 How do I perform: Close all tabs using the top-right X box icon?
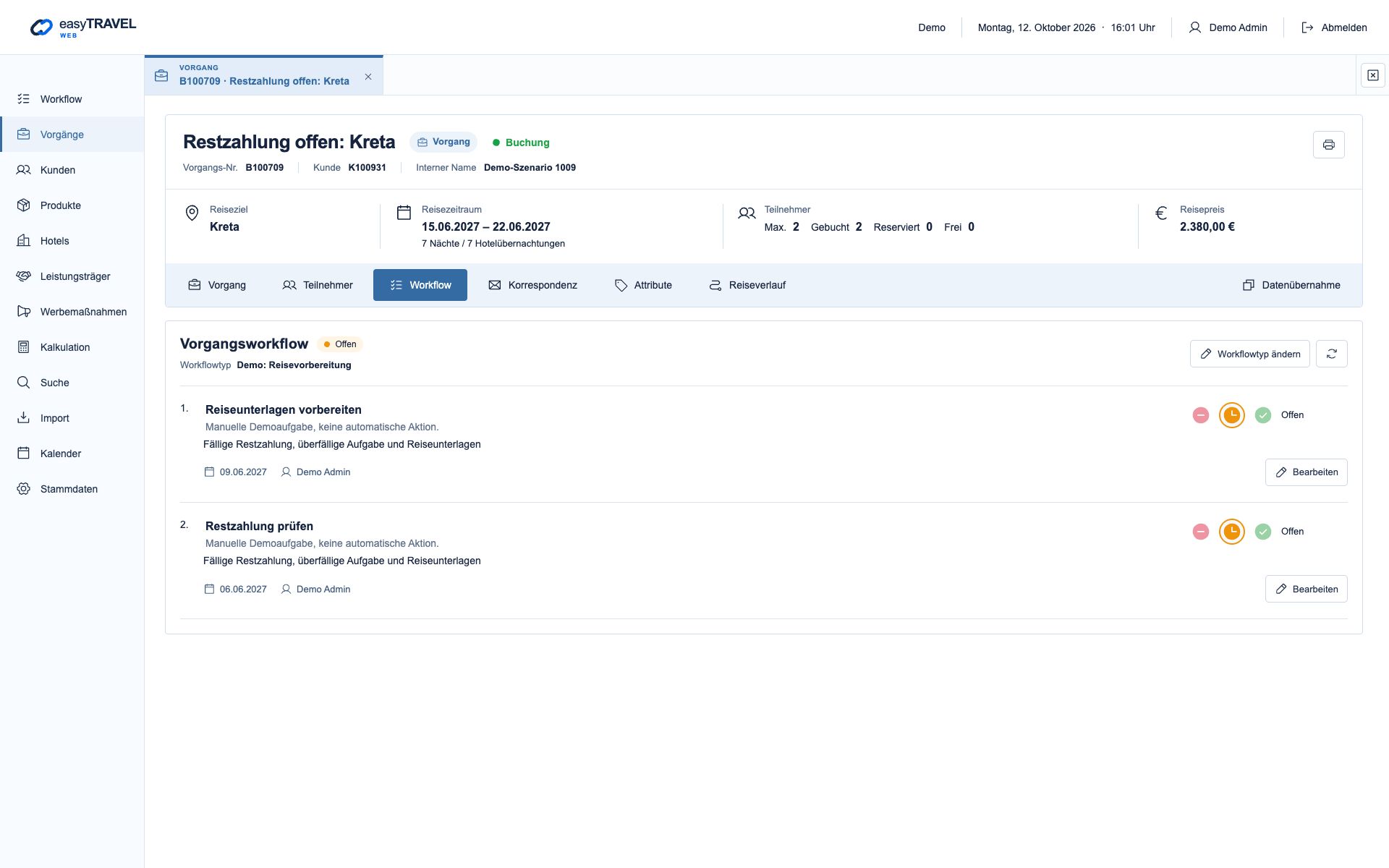click(1372, 75)
